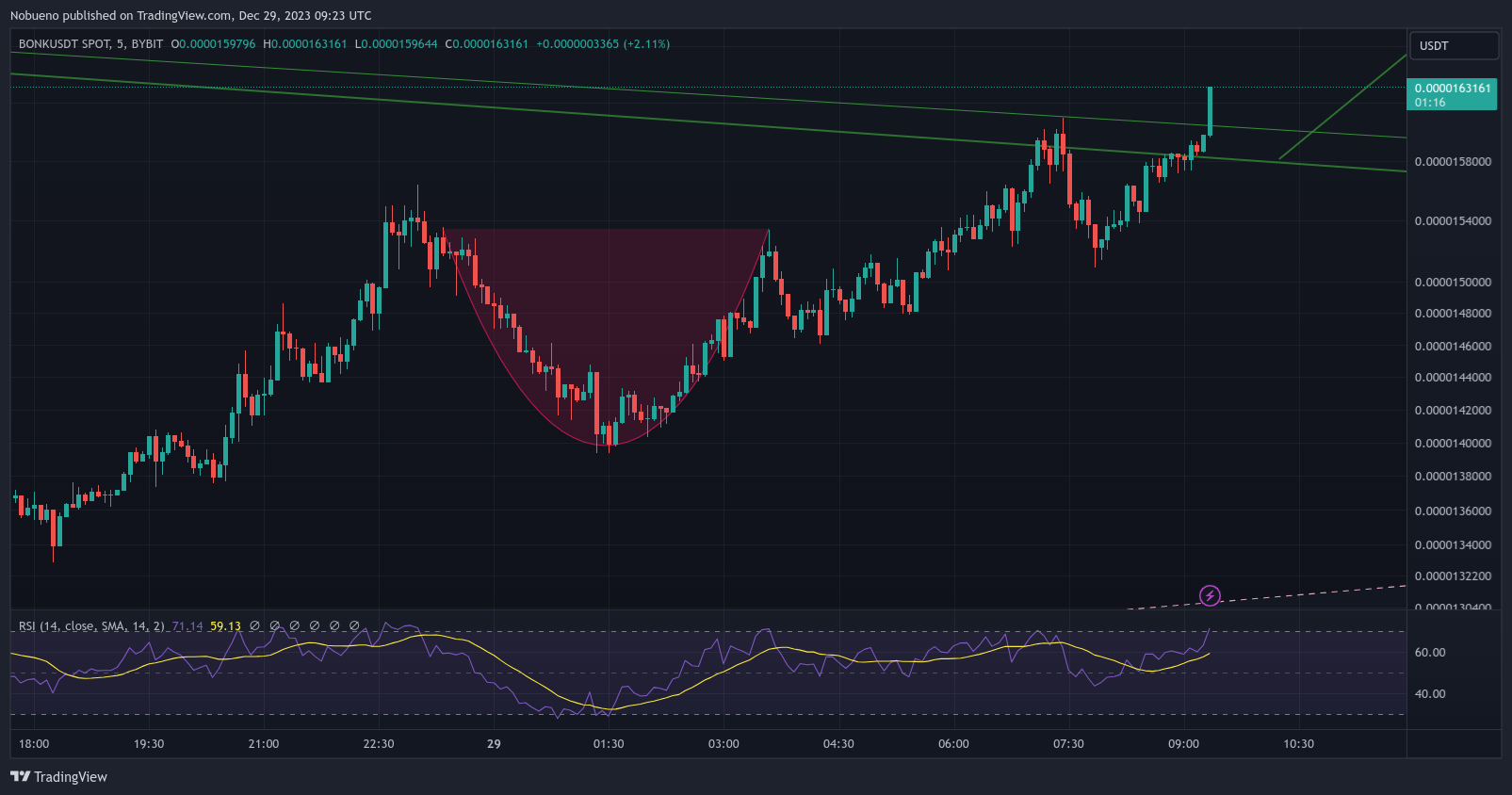The height and width of the screenshot is (795, 1512).
Task: Click the 29 date label on time axis
Action: pos(494,744)
